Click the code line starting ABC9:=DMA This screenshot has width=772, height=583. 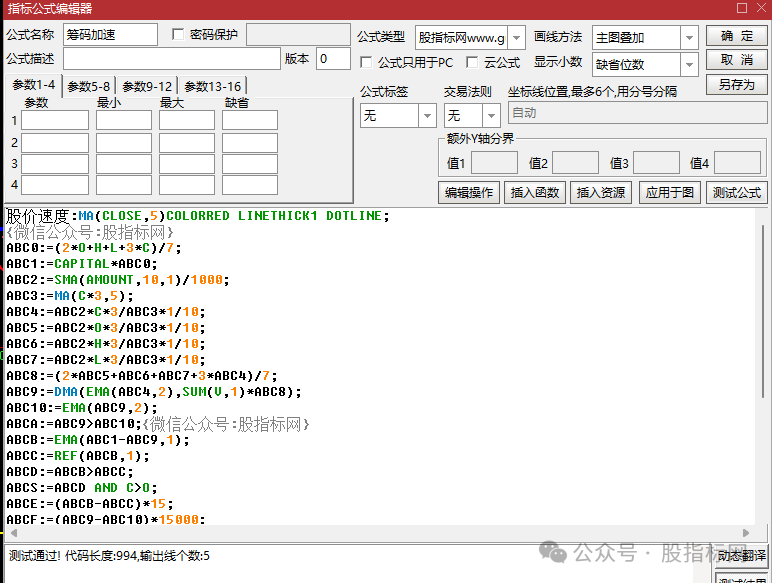pos(154,392)
